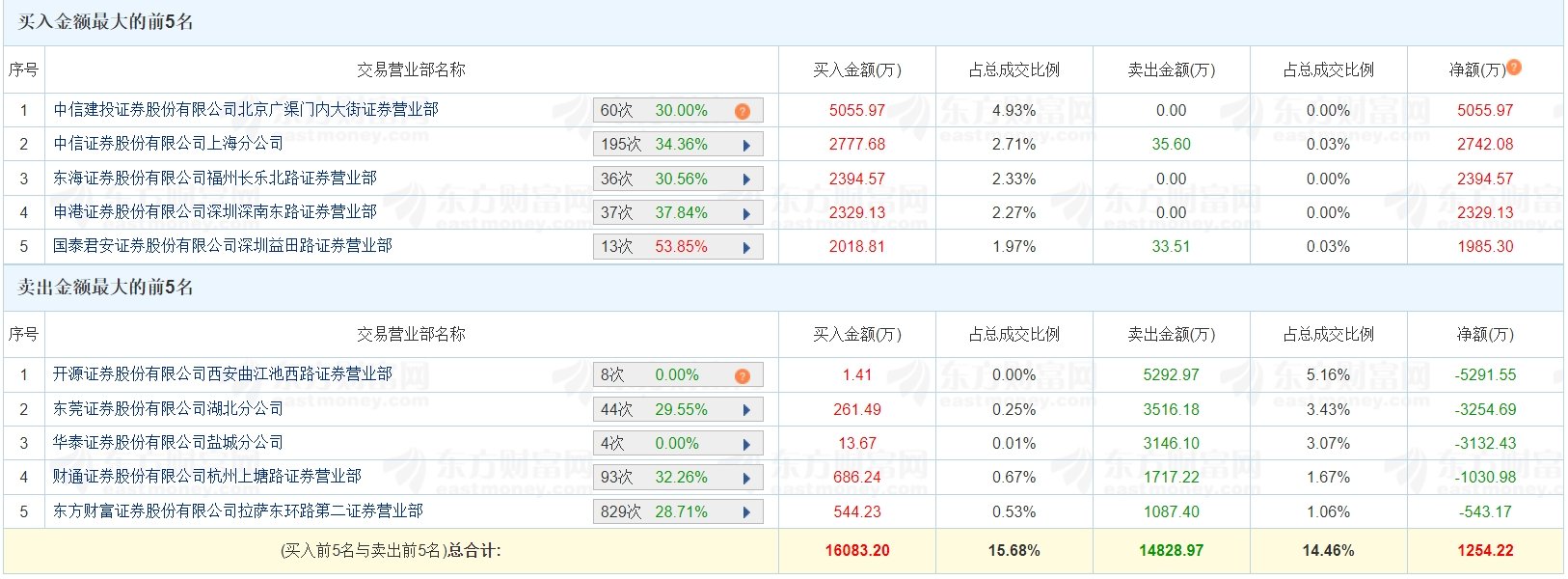This screenshot has width=1568, height=579.
Task: Click the net amount -1030.98
Action: pos(1485,477)
